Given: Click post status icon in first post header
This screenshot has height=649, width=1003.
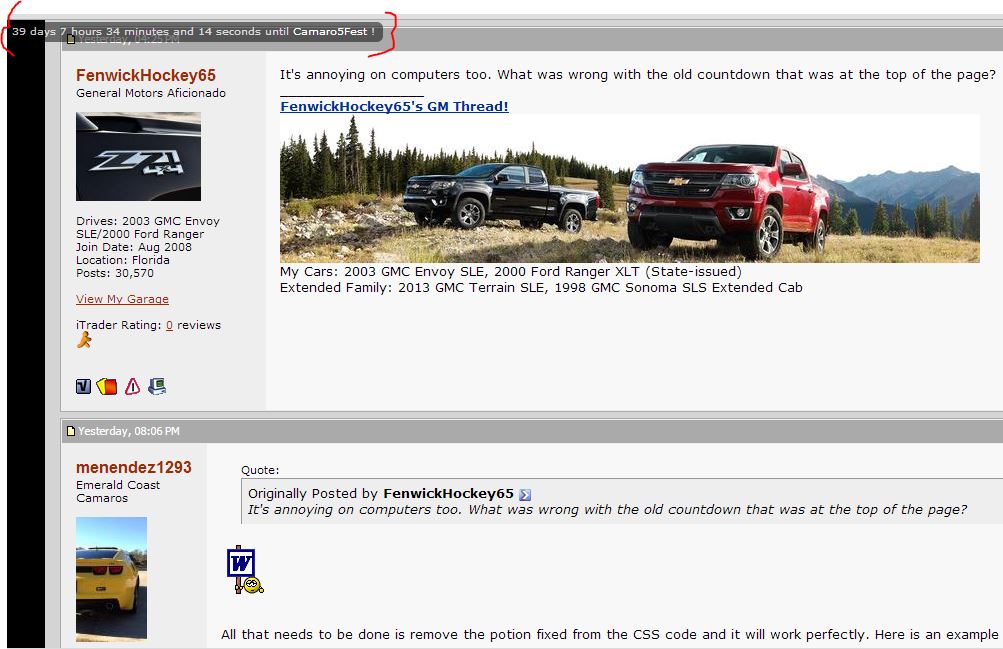Looking at the screenshot, I should pyautogui.click(x=71, y=40).
